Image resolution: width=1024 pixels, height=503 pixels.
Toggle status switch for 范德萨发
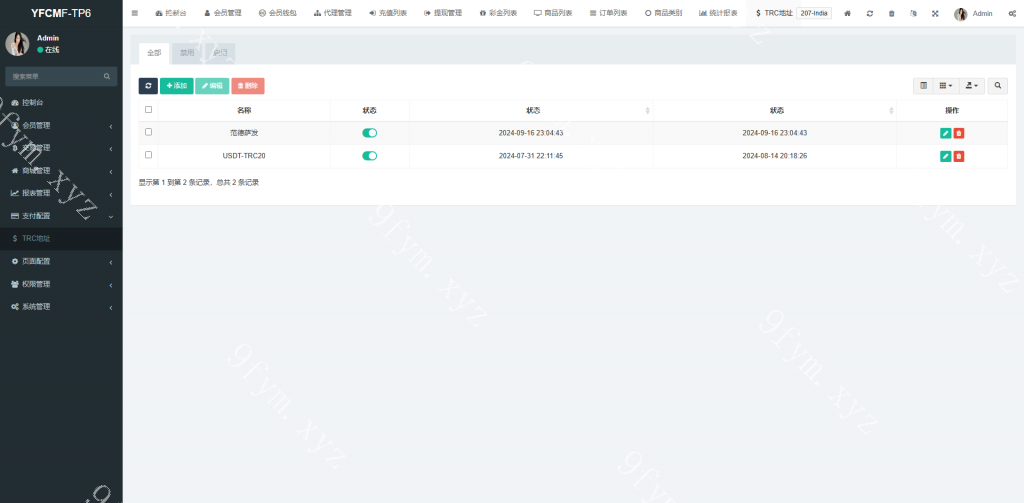pyautogui.click(x=370, y=133)
